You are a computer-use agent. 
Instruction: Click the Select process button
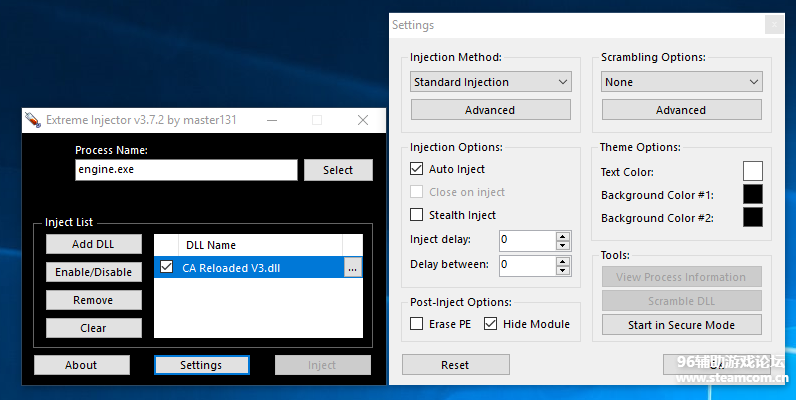coord(338,170)
